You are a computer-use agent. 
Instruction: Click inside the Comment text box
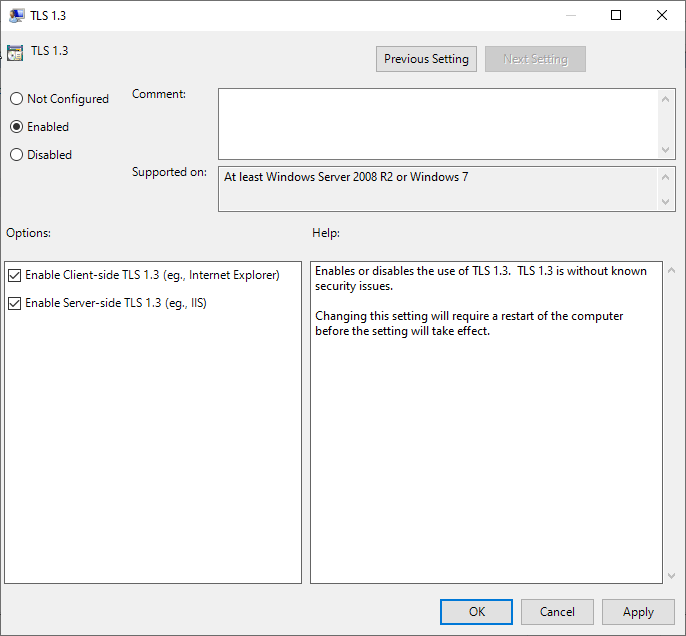click(x=438, y=123)
